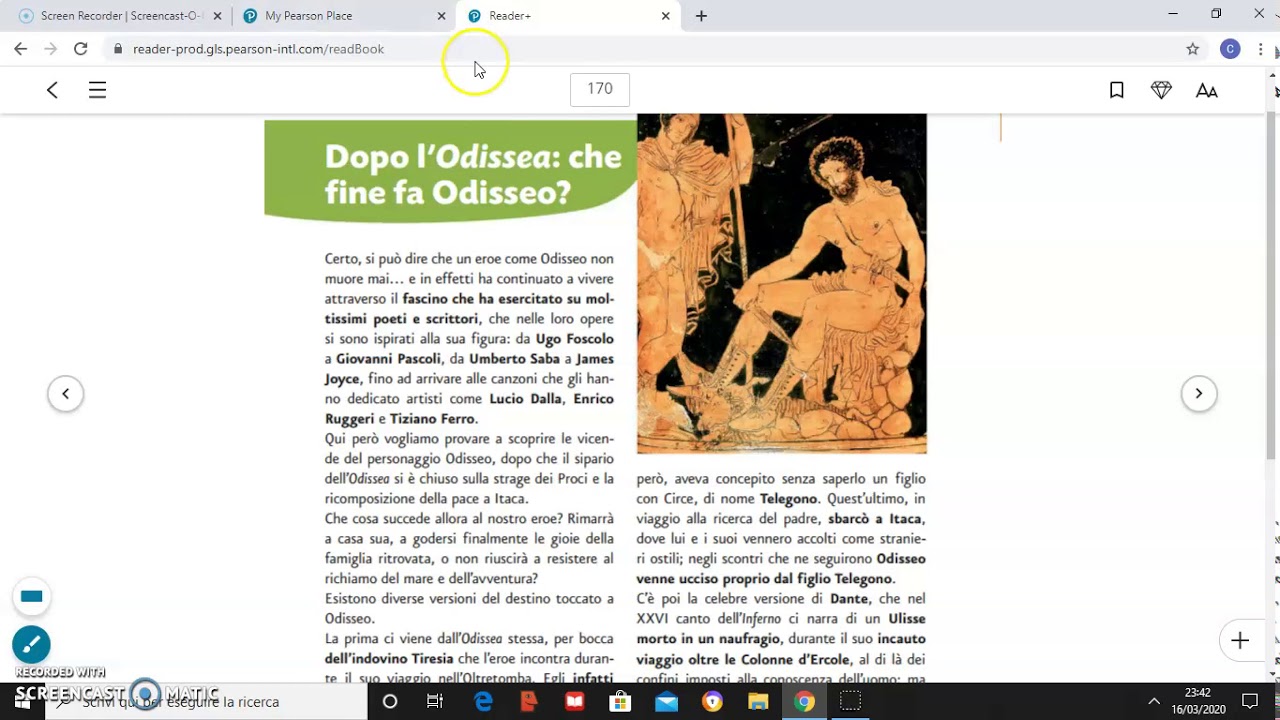
Task: Click the Greek vase painting image
Action: coord(782,284)
